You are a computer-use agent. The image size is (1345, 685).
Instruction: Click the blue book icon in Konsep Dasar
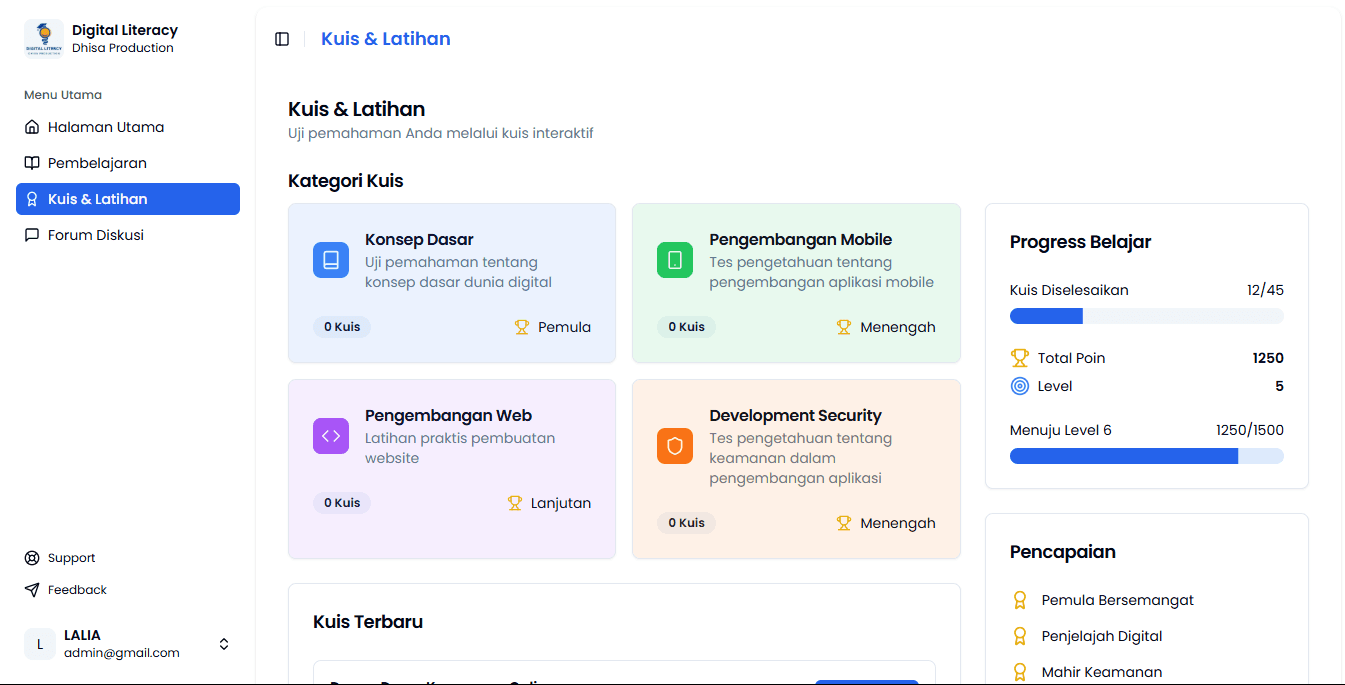tap(331, 260)
